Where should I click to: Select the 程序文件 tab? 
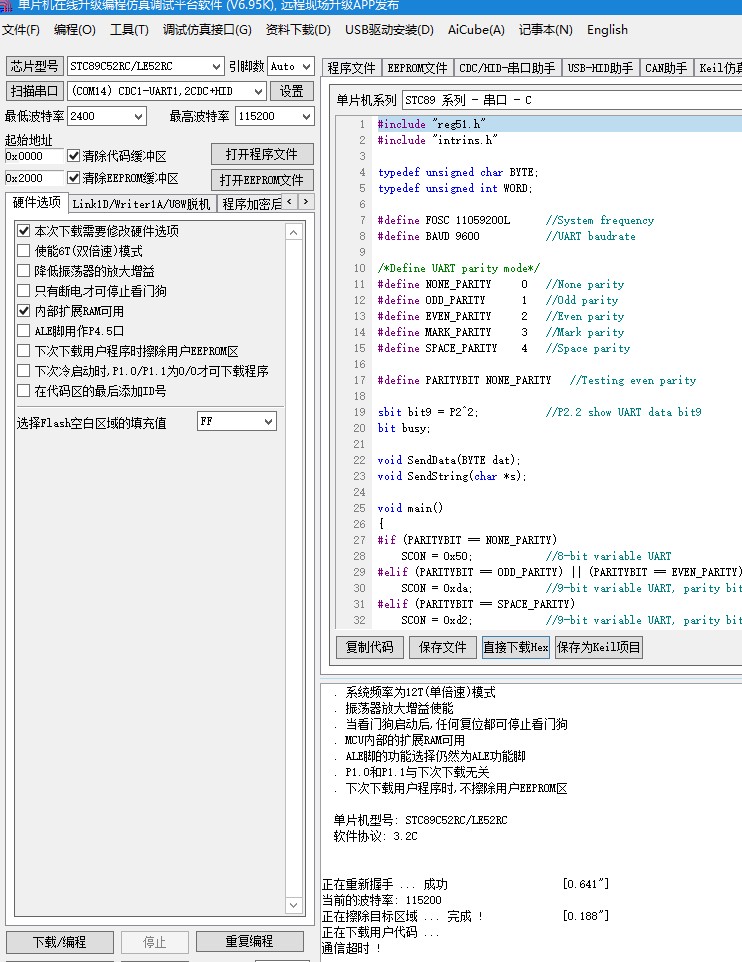coord(351,67)
